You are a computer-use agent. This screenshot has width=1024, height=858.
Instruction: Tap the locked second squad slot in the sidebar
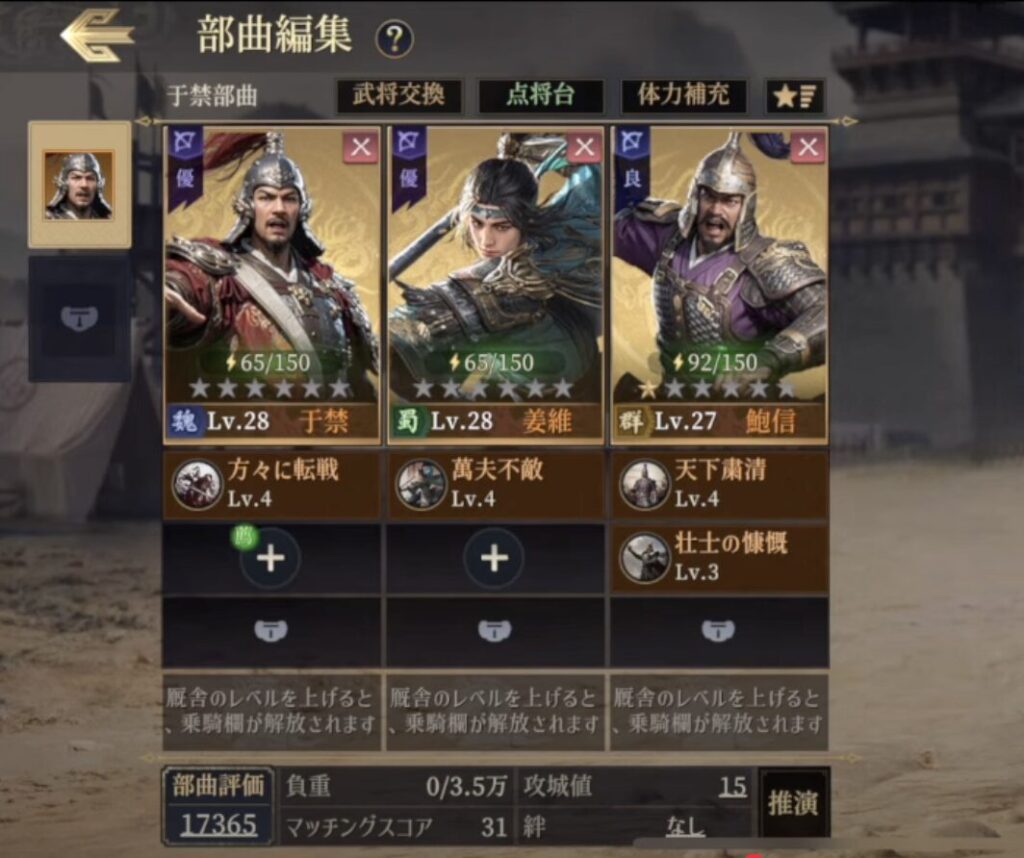(79, 319)
